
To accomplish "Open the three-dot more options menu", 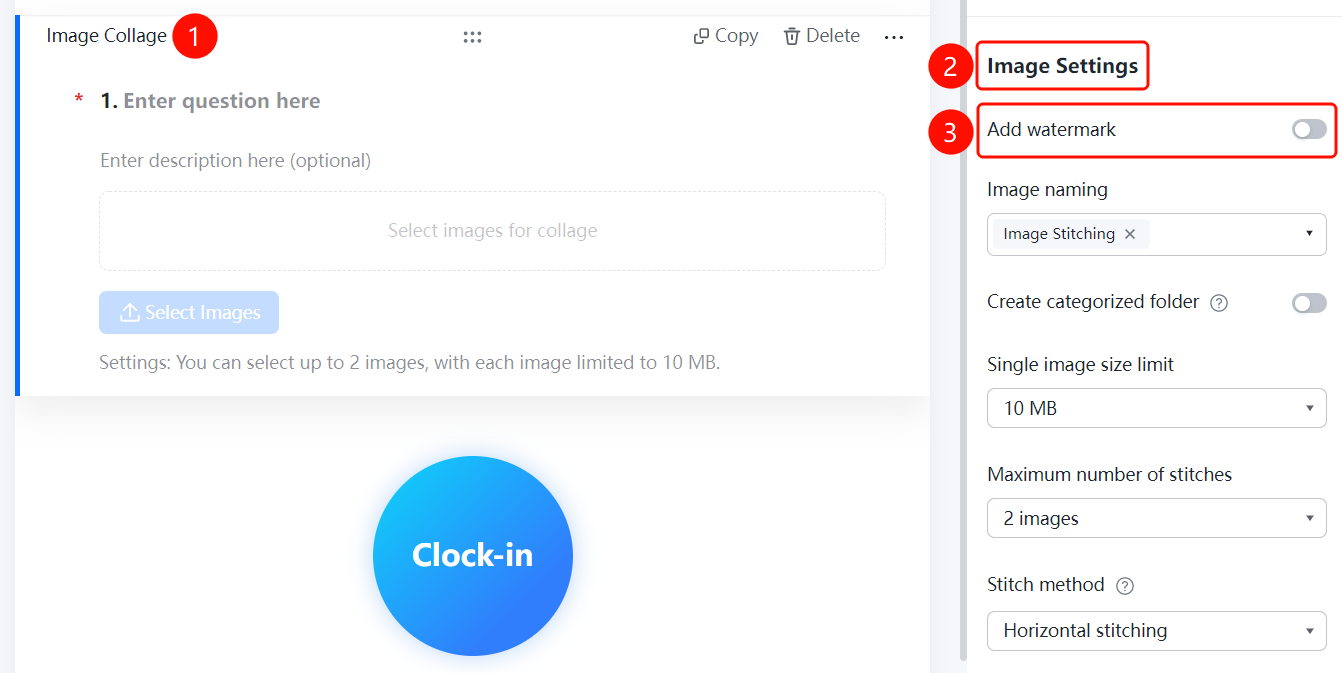I will (894, 37).
